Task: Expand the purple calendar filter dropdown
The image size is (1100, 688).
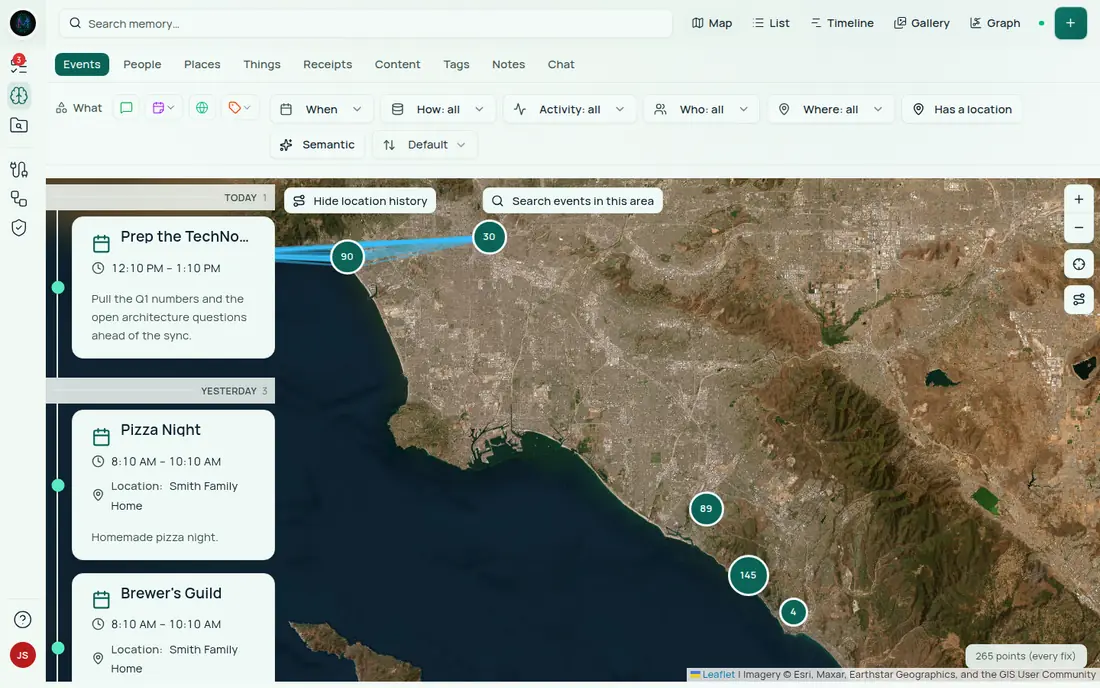Action: point(163,108)
